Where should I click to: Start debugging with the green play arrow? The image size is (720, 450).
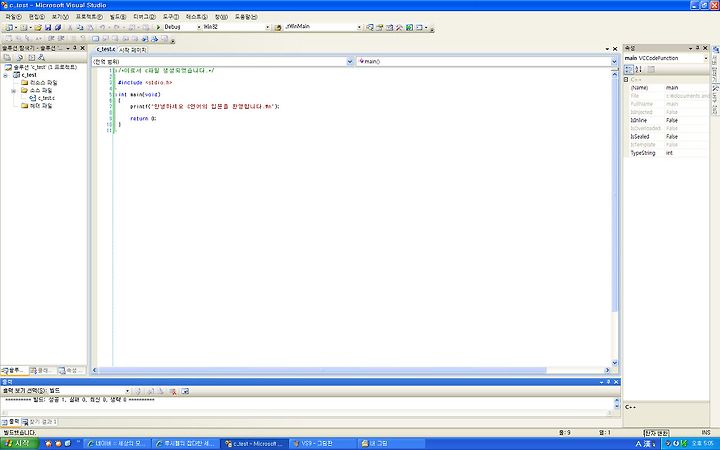point(158,28)
